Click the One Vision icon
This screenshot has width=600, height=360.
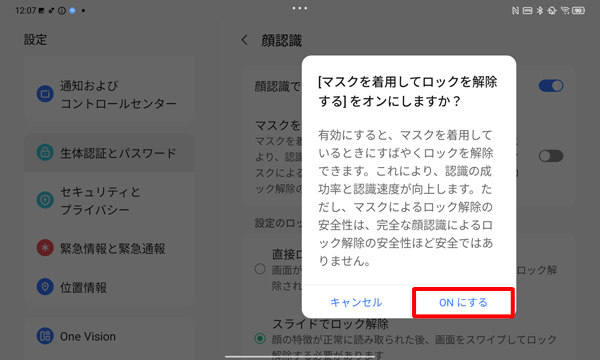(x=45, y=336)
